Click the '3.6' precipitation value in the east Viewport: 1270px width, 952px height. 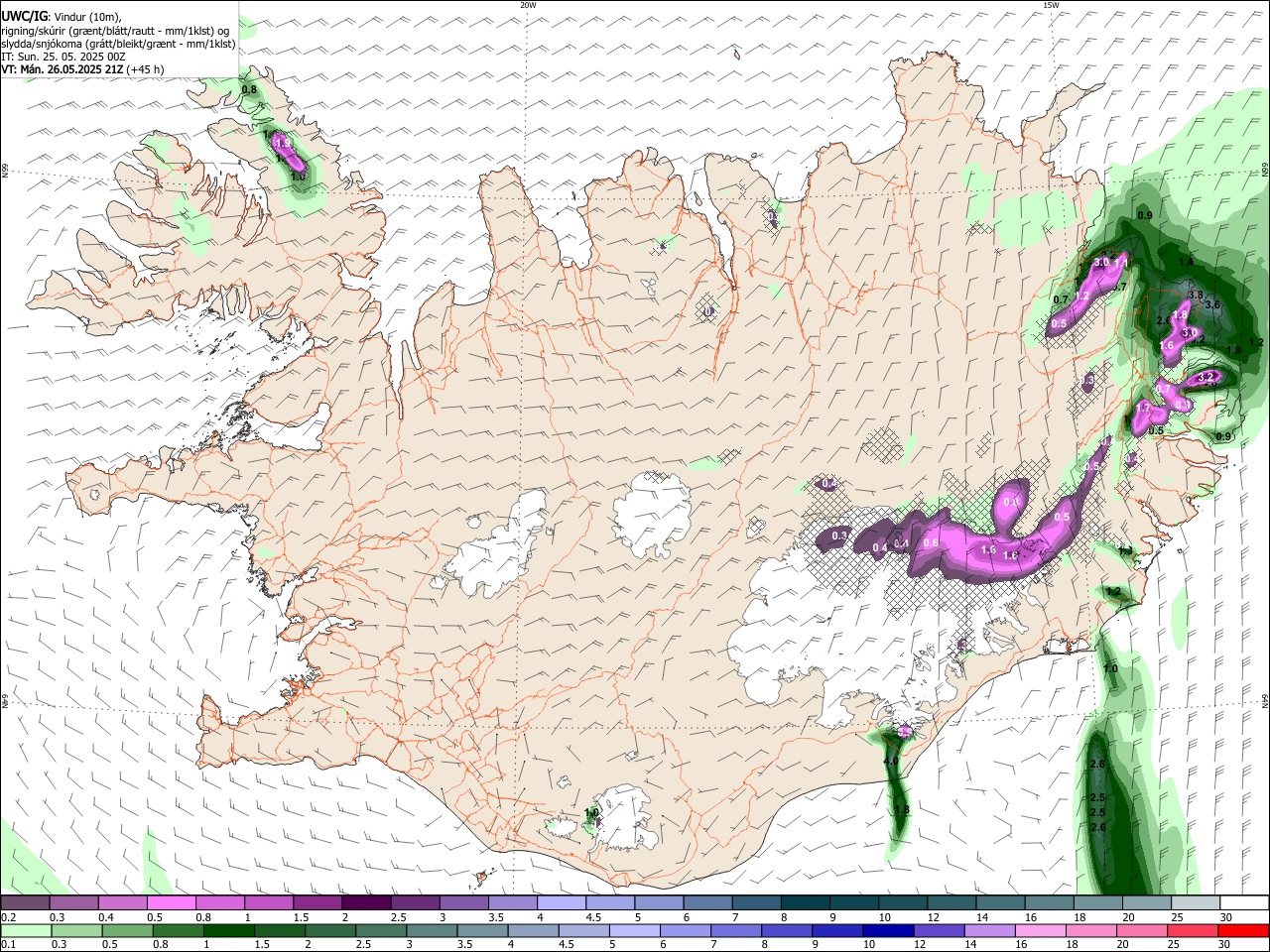[1211, 304]
